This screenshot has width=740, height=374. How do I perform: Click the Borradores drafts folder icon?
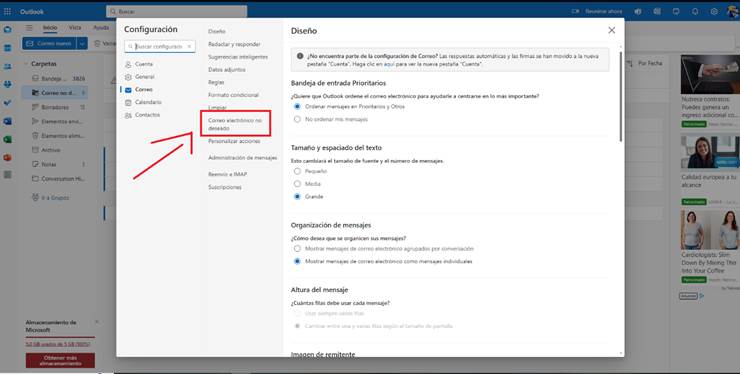tap(35, 107)
